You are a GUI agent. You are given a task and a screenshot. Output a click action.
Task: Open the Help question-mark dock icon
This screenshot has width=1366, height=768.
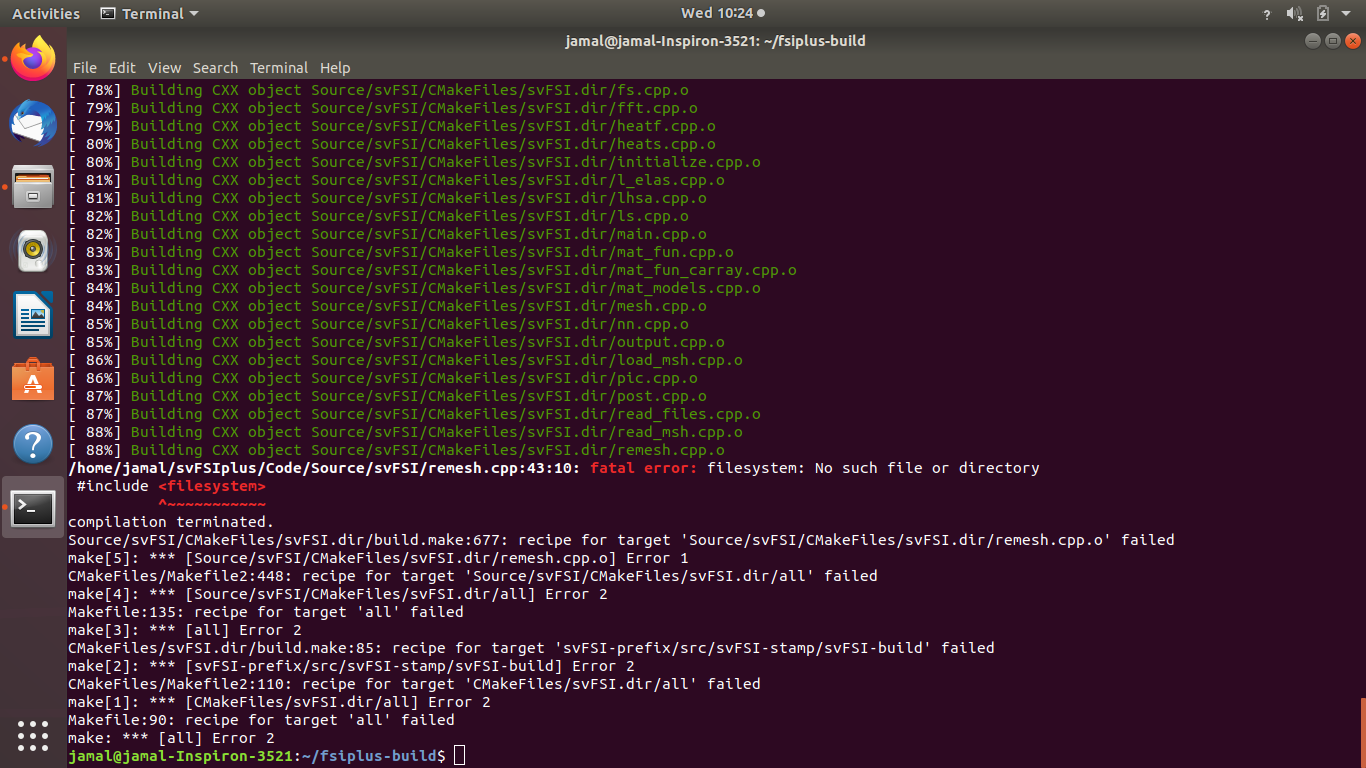(33, 444)
